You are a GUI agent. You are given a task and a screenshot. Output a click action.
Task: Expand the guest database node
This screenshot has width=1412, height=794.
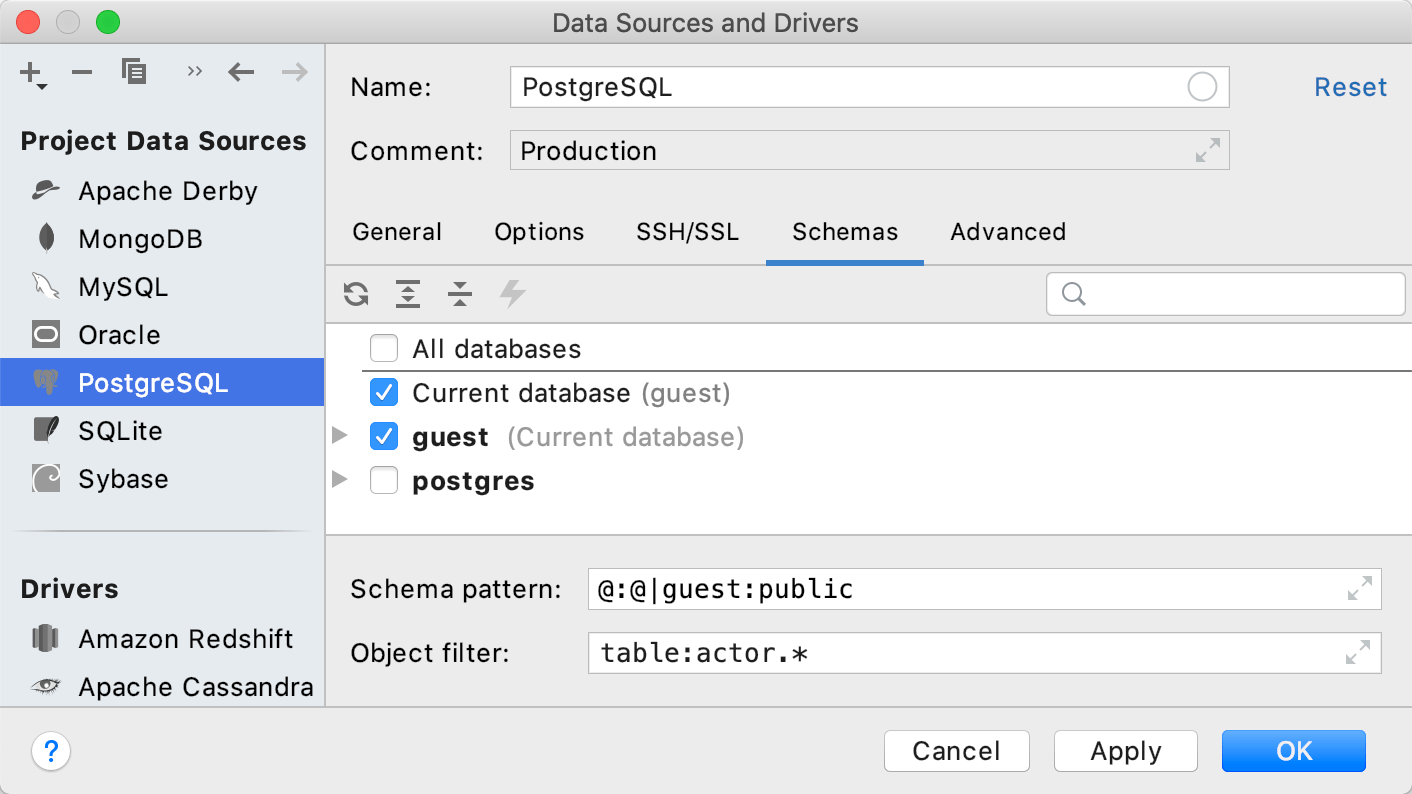pyautogui.click(x=340, y=436)
